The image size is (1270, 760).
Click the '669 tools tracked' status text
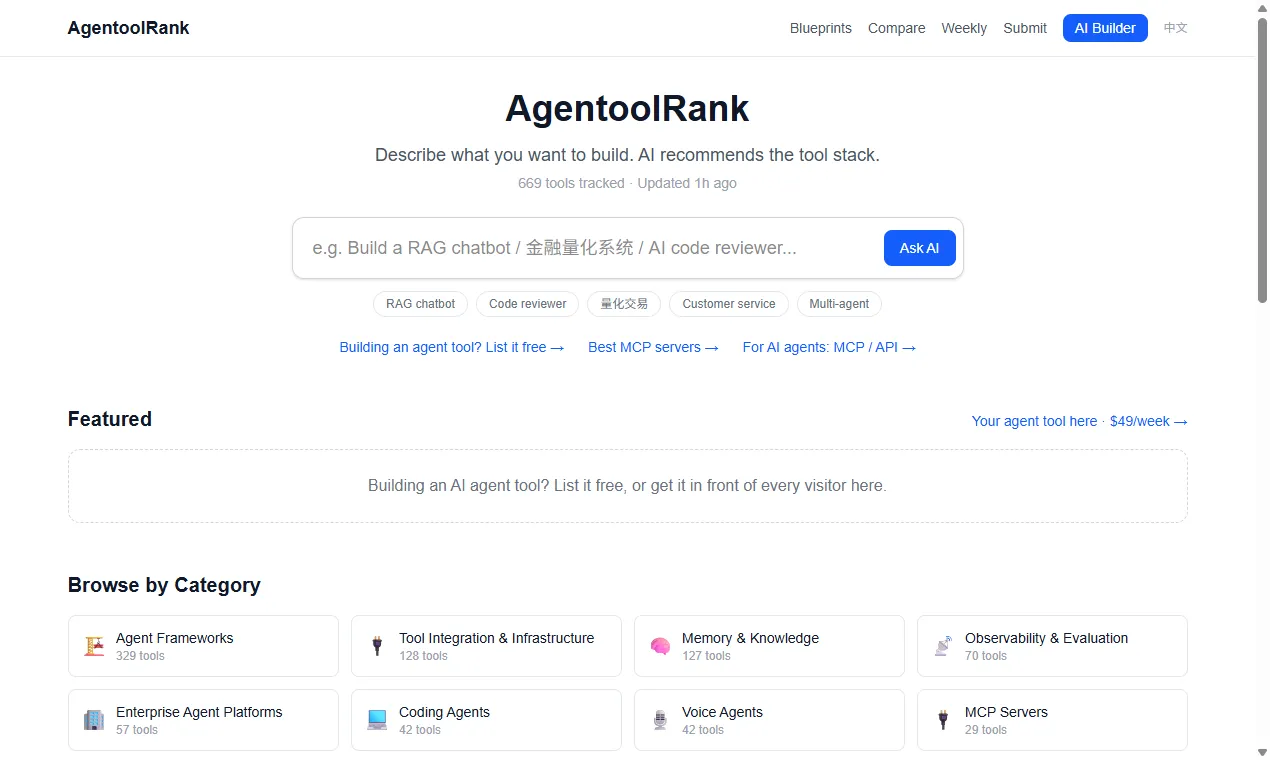point(571,183)
